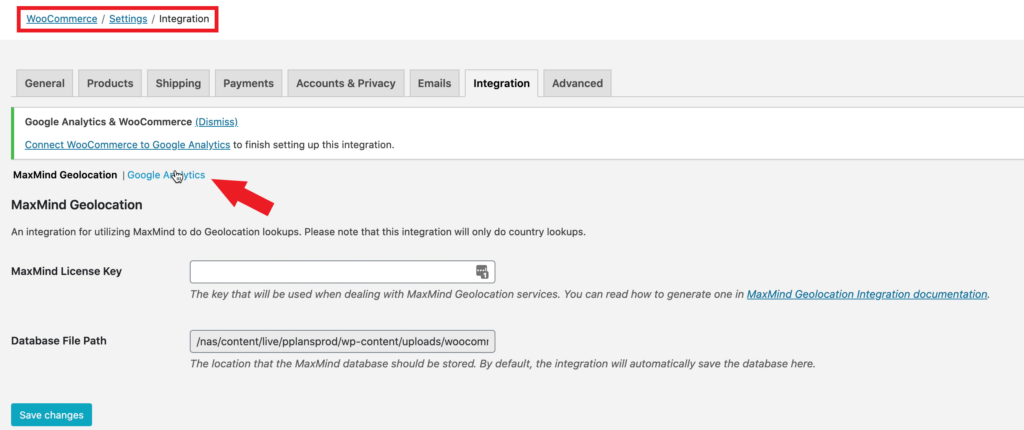1024x430 pixels.
Task: Focus the MaxMind License Key field
Action: [330, 272]
